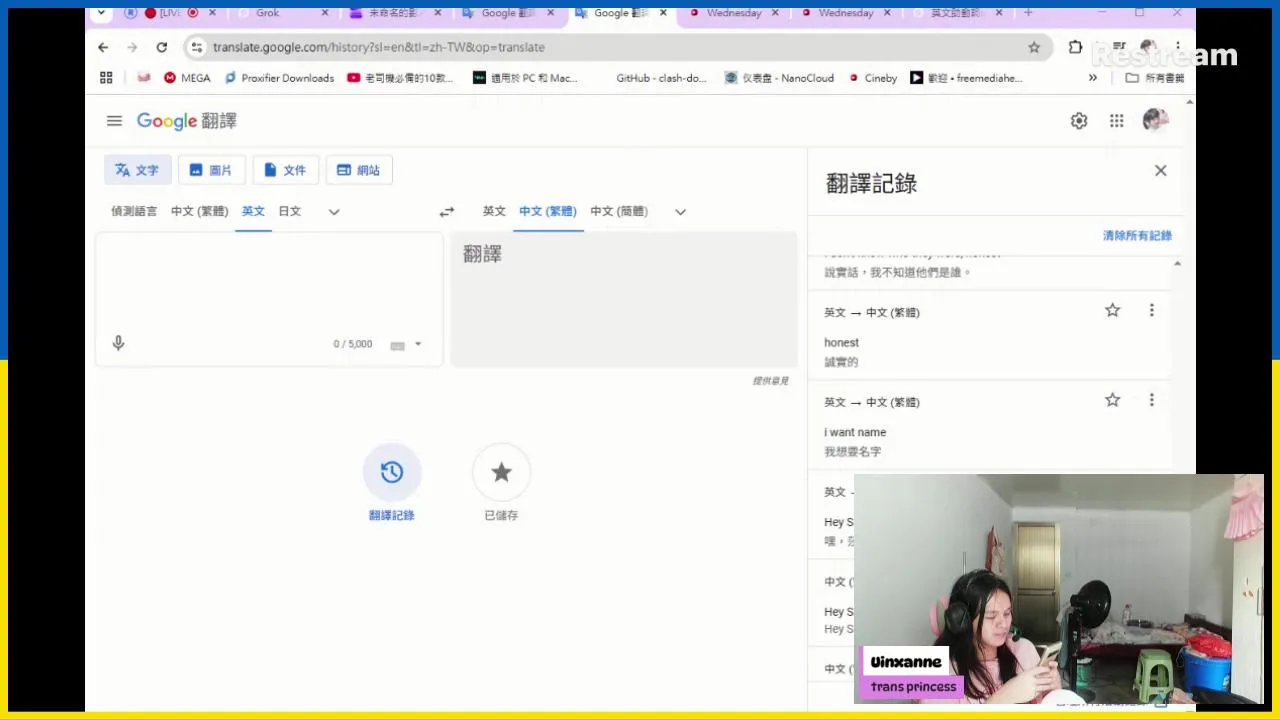Reload the page
This screenshot has height=720, width=1280.
(x=162, y=47)
